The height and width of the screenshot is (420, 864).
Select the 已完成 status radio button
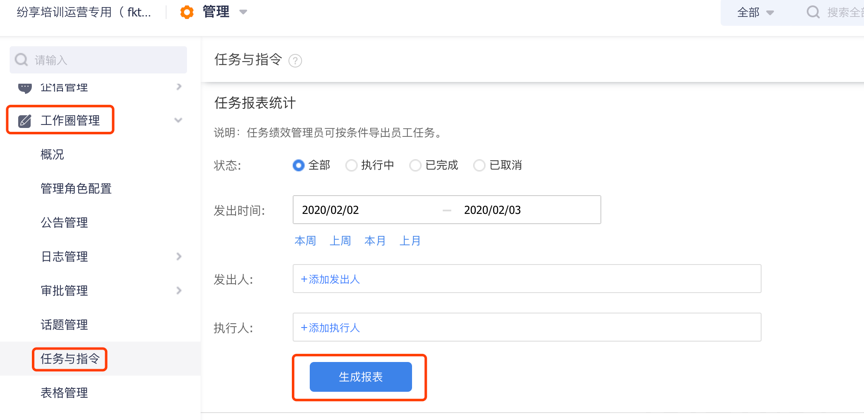[x=415, y=165]
